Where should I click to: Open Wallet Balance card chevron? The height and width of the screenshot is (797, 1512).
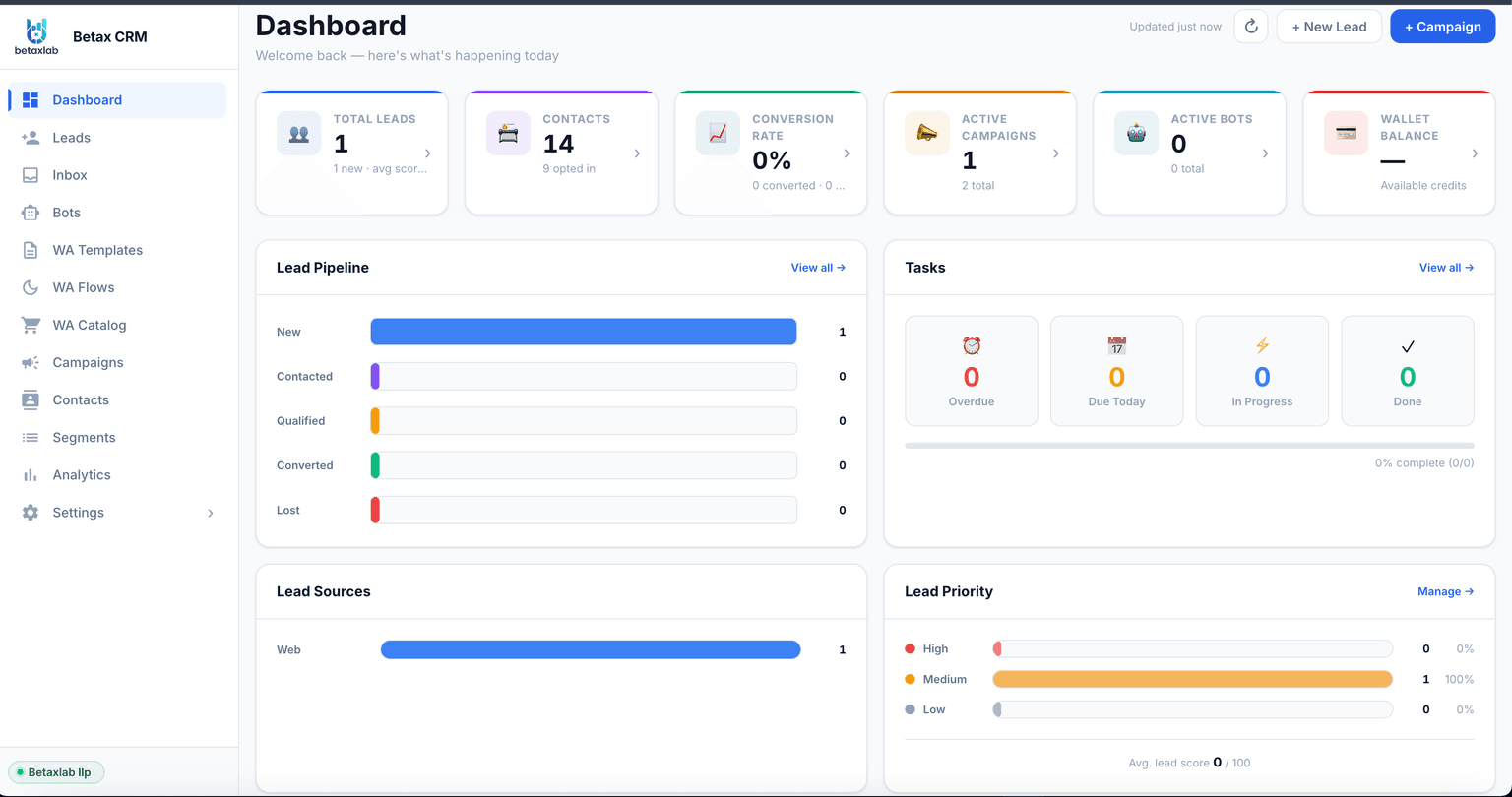pos(1475,153)
